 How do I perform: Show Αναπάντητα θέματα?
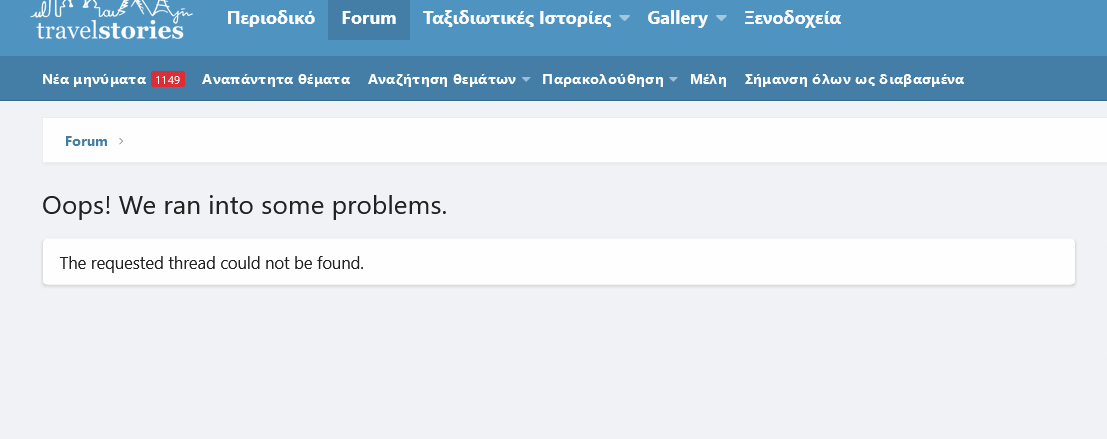(x=276, y=79)
